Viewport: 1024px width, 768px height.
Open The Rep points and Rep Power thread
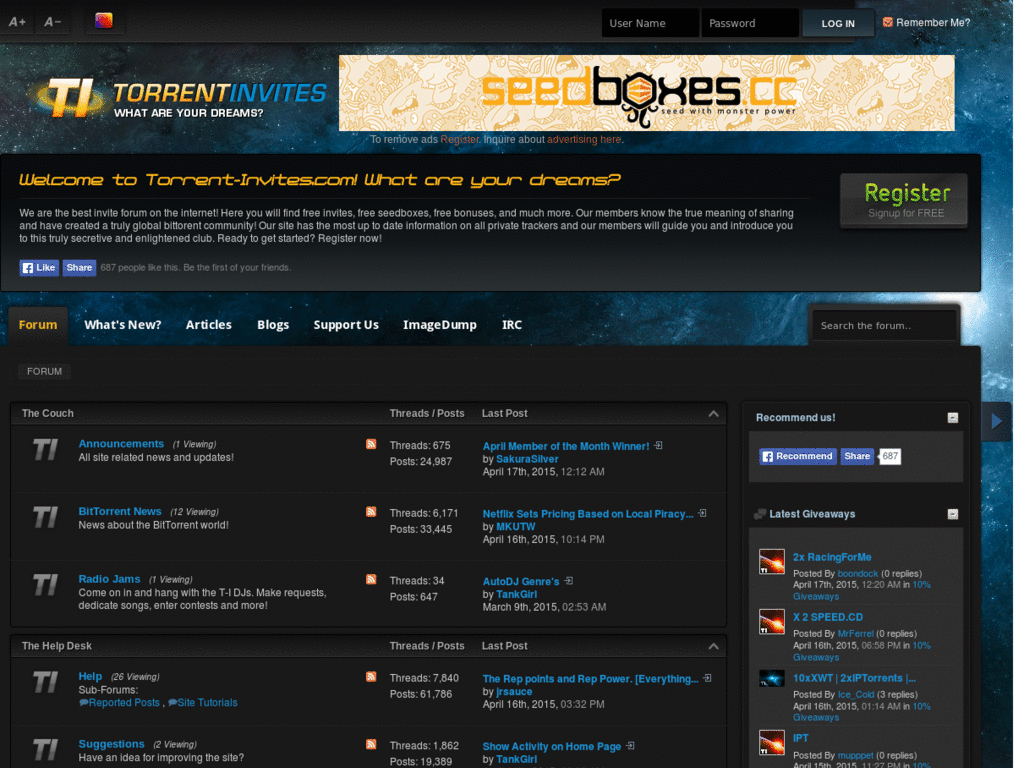590,679
